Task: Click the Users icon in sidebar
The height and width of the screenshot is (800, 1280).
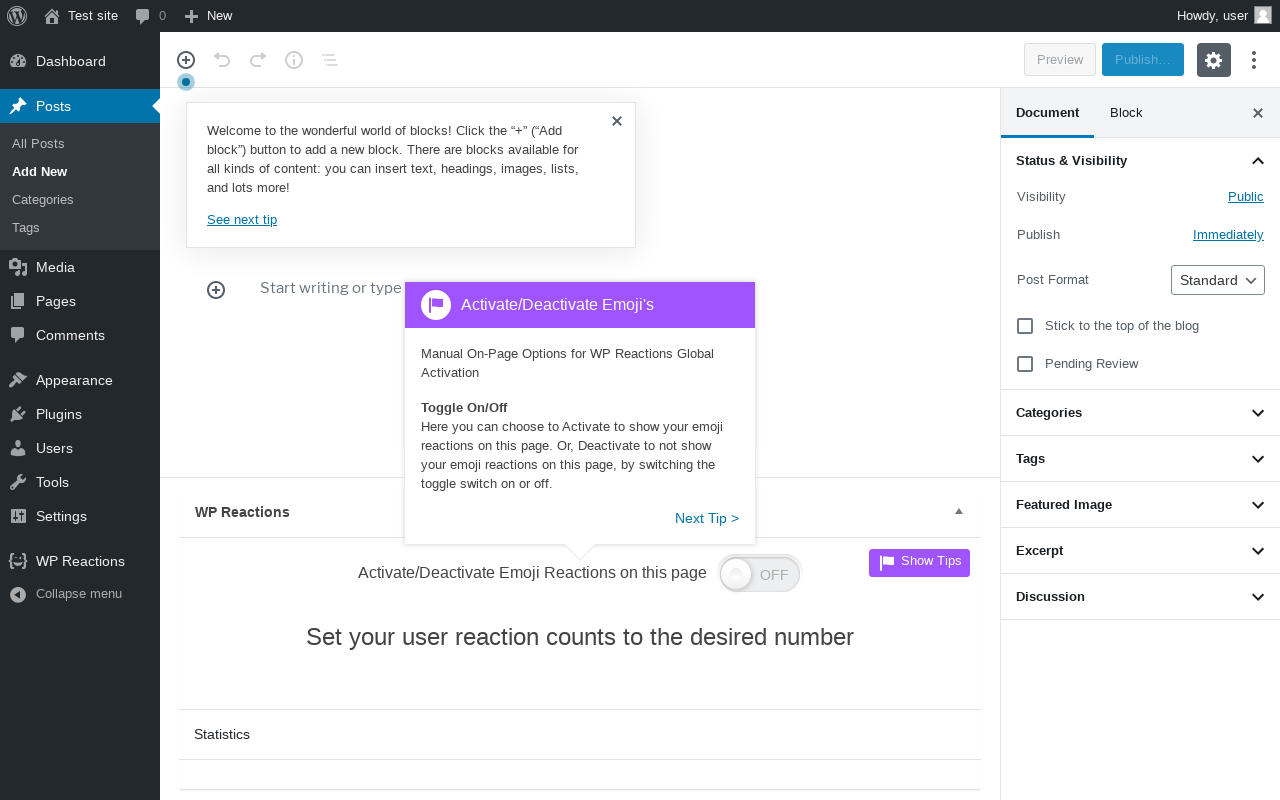Action: 18,448
